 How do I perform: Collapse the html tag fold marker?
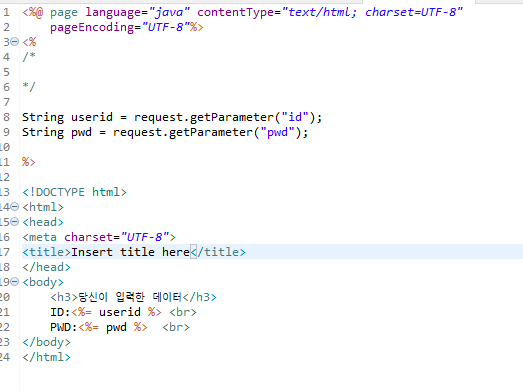[14, 207]
